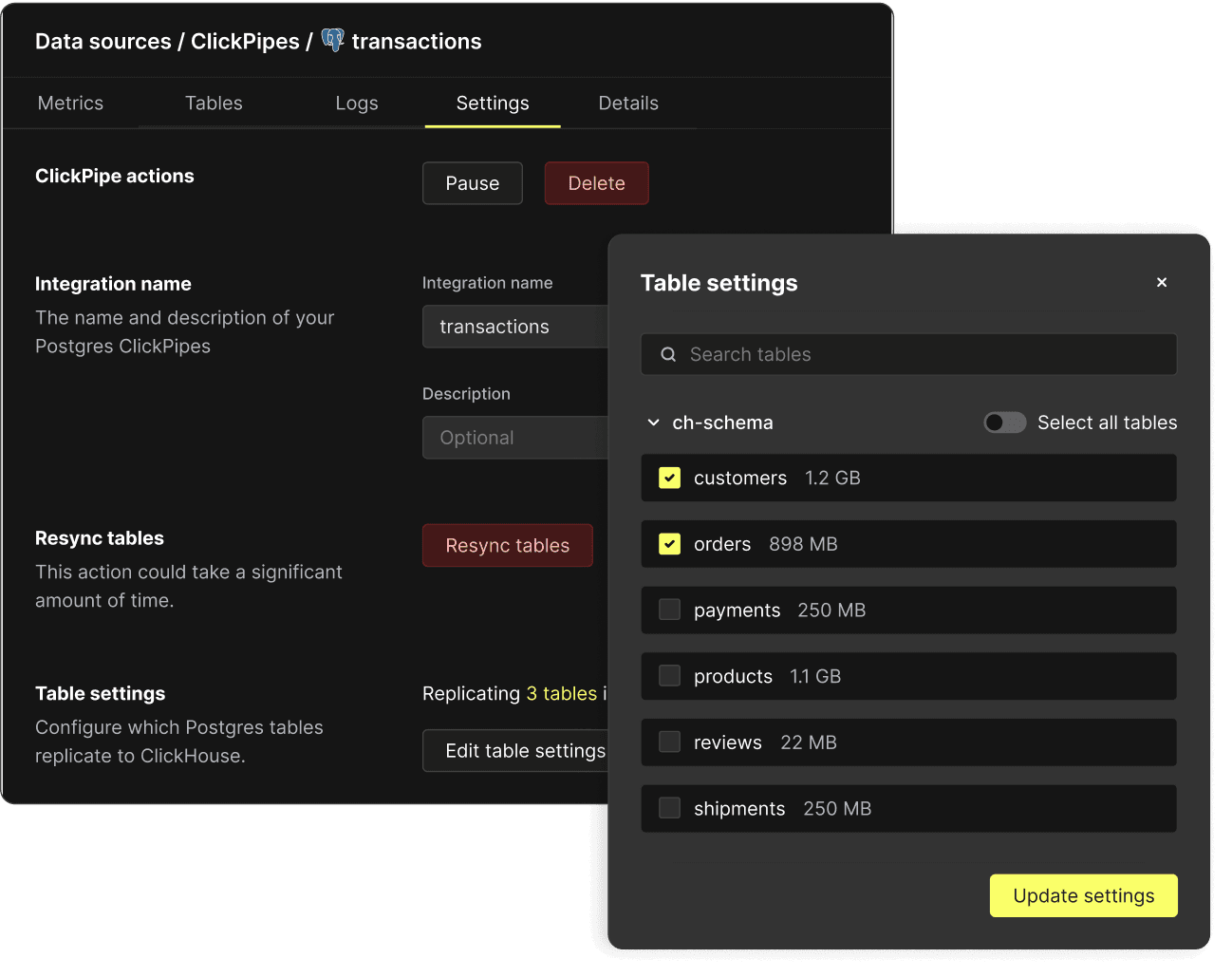Click the Resync tables button
This screenshot has width=1232, height=977.
tap(507, 546)
